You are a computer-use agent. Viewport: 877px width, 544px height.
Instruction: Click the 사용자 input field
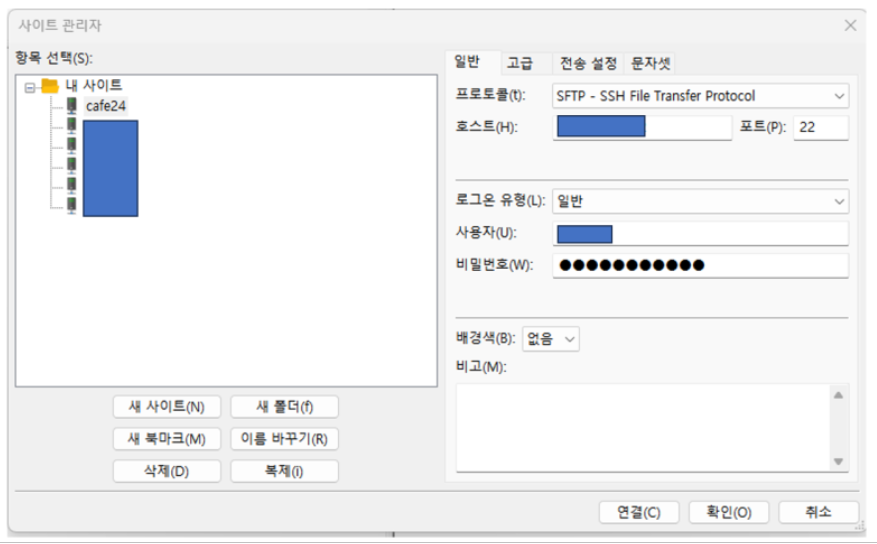(700, 234)
